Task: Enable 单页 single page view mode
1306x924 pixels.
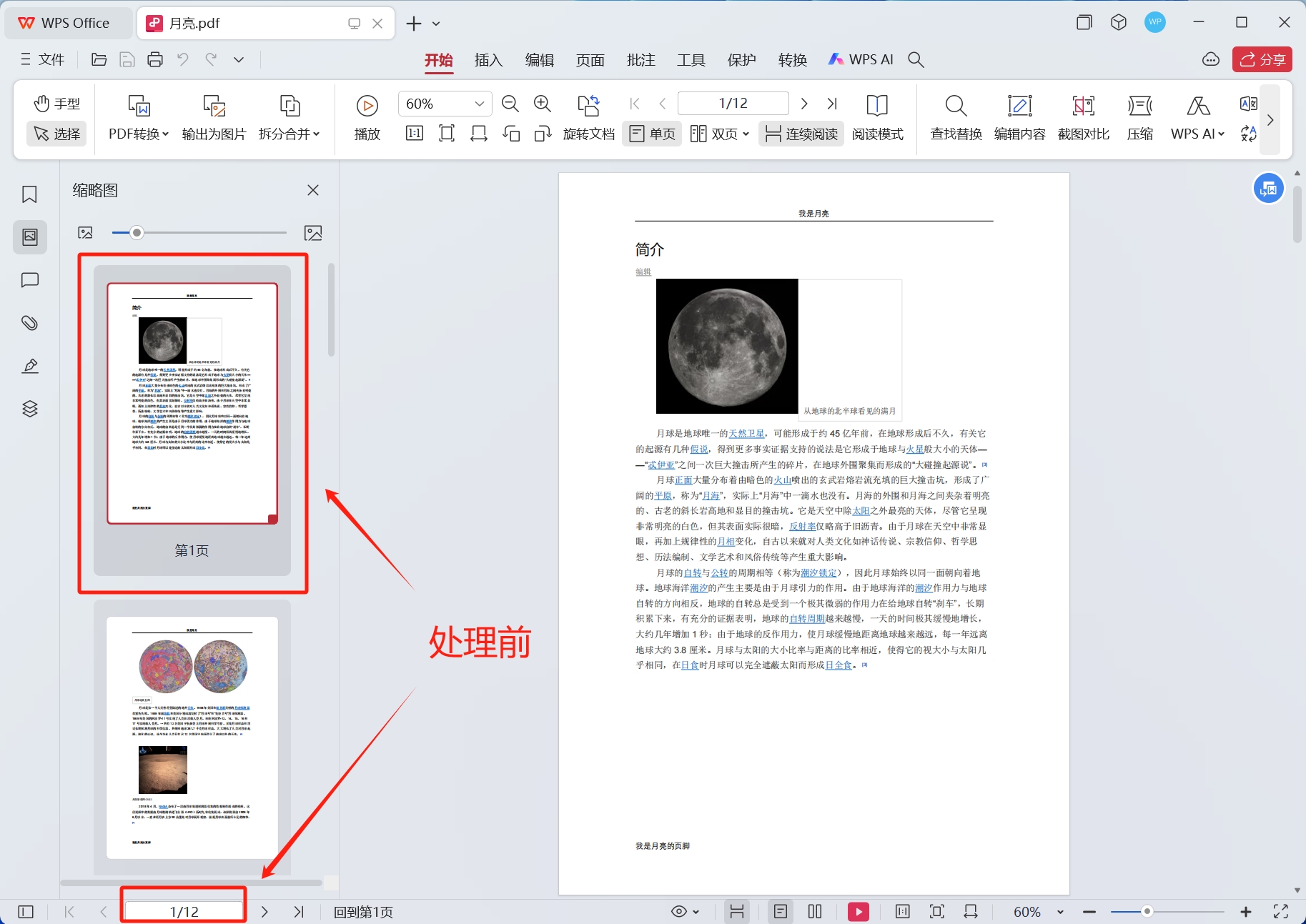Action: click(x=651, y=133)
